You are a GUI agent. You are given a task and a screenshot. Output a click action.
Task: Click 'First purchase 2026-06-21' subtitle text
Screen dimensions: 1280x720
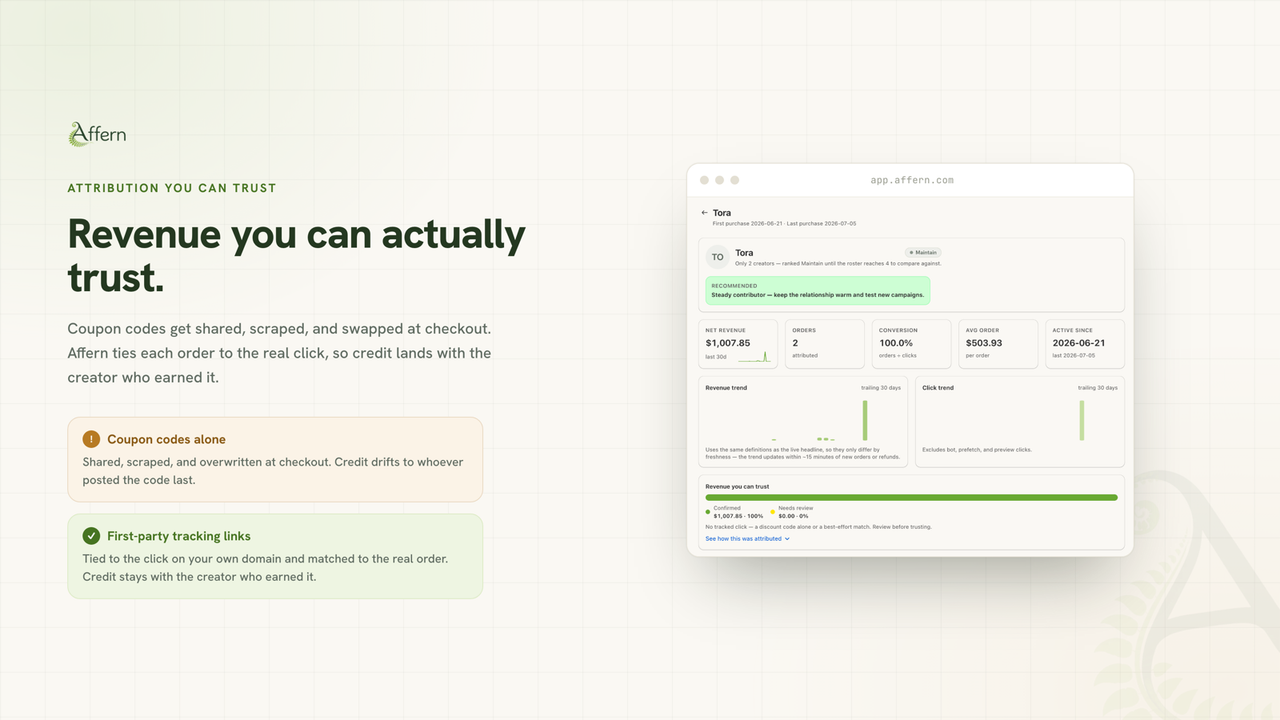click(x=747, y=224)
